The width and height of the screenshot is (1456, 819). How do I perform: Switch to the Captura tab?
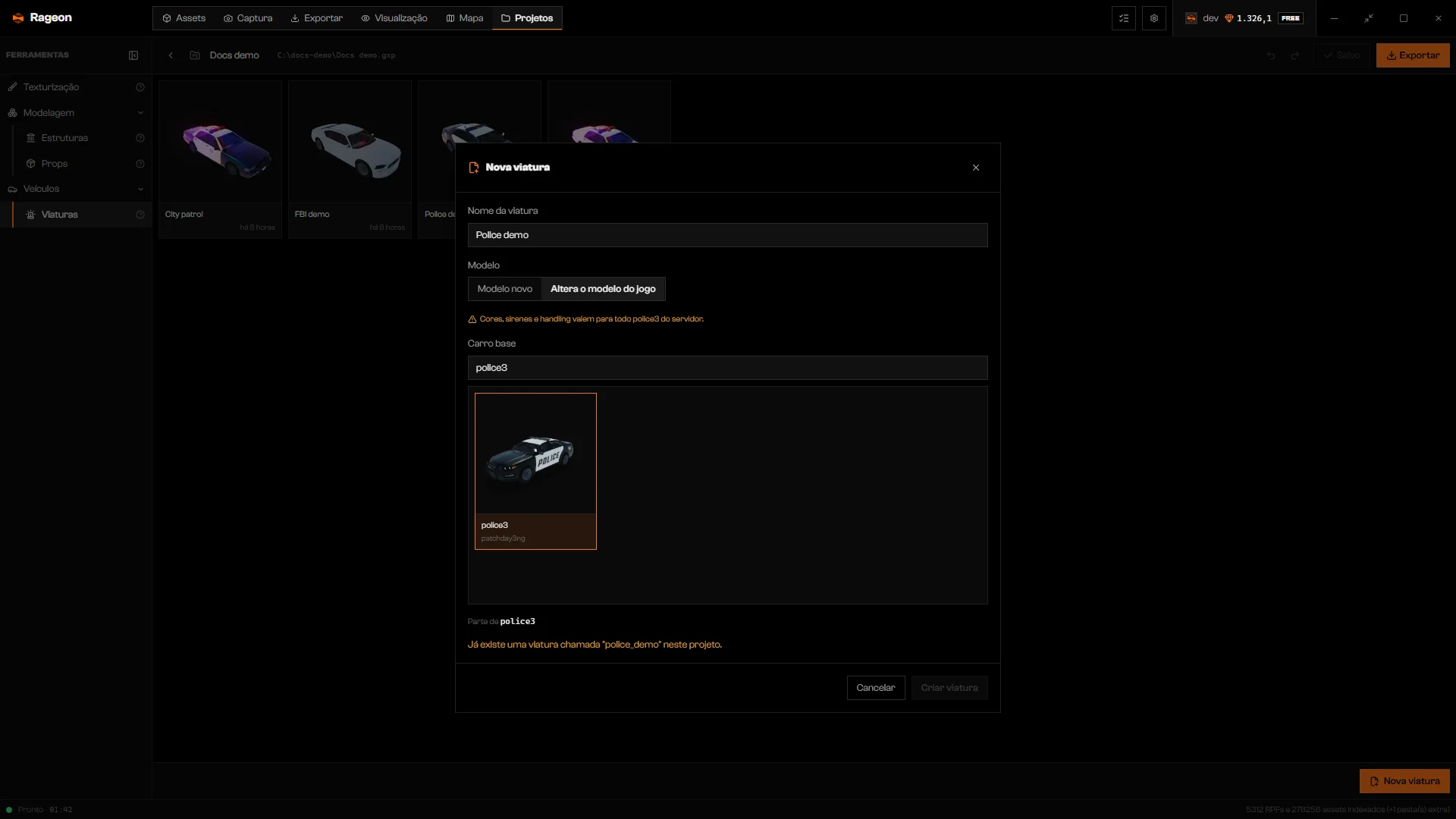[248, 18]
